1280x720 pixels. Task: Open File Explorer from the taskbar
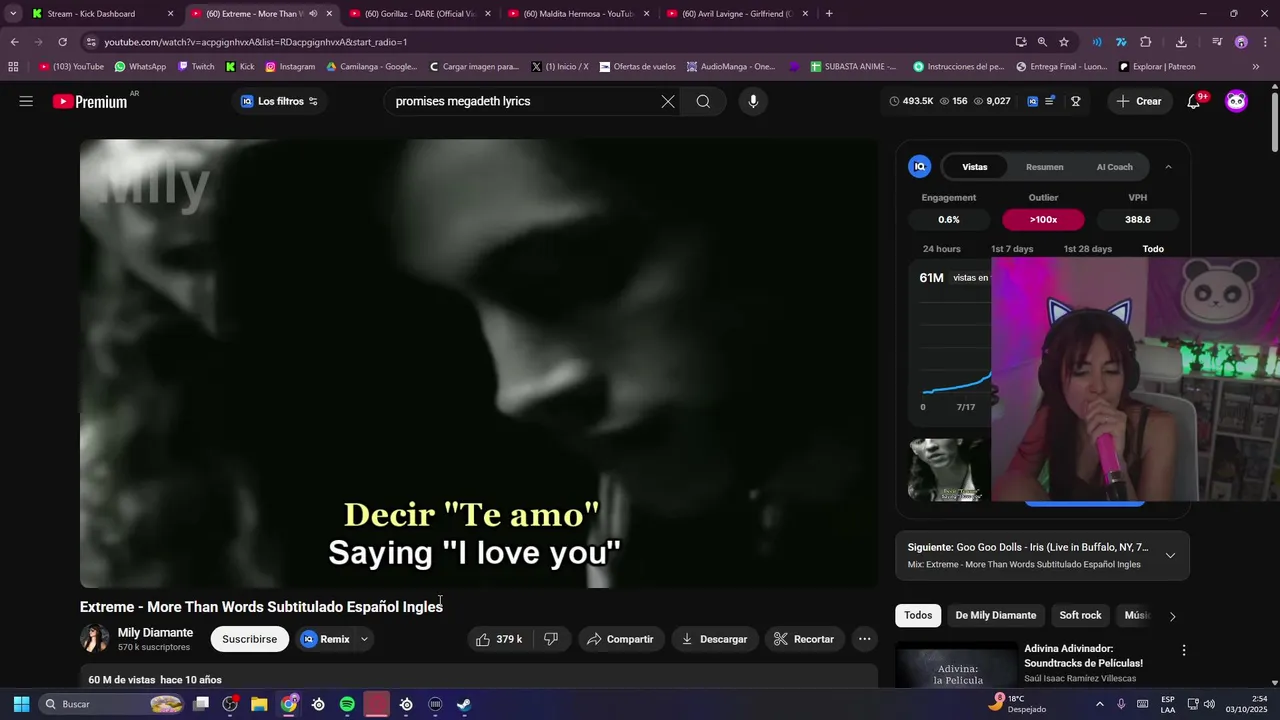pos(259,704)
